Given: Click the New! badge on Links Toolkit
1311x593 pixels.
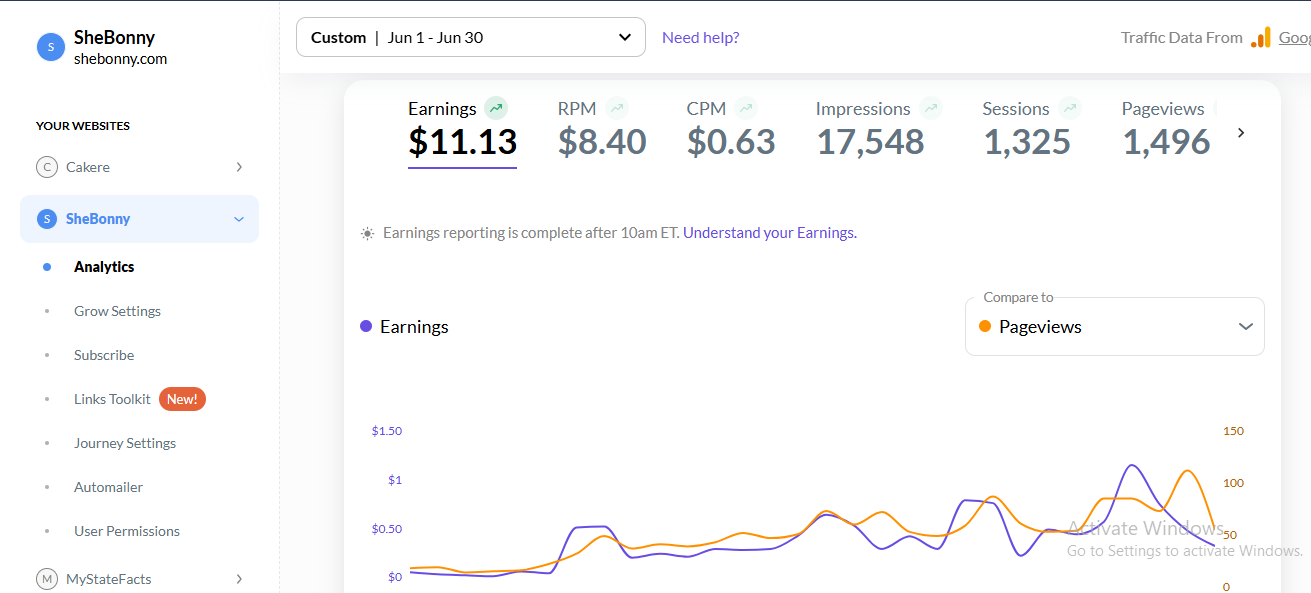Looking at the screenshot, I should [x=182, y=399].
